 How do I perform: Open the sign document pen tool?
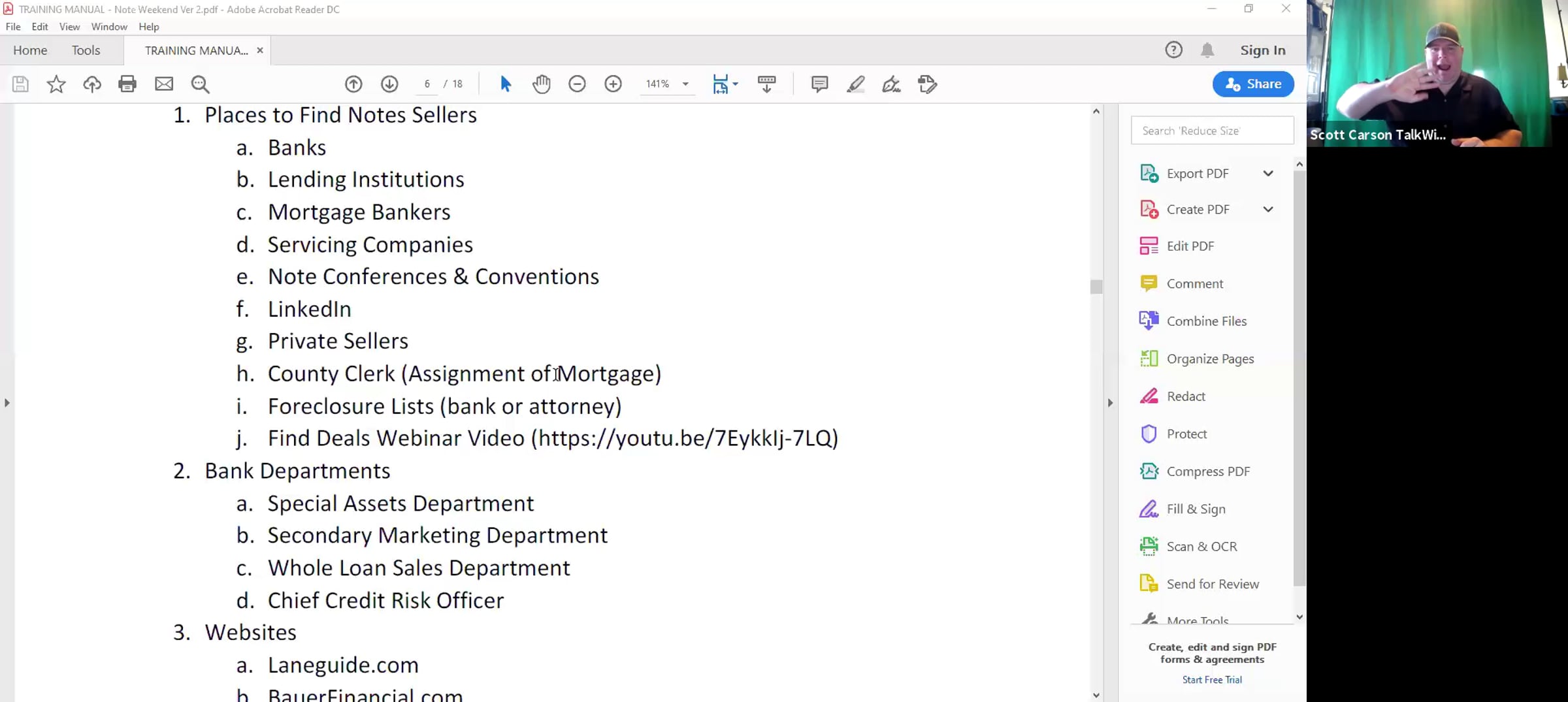(x=891, y=84)
